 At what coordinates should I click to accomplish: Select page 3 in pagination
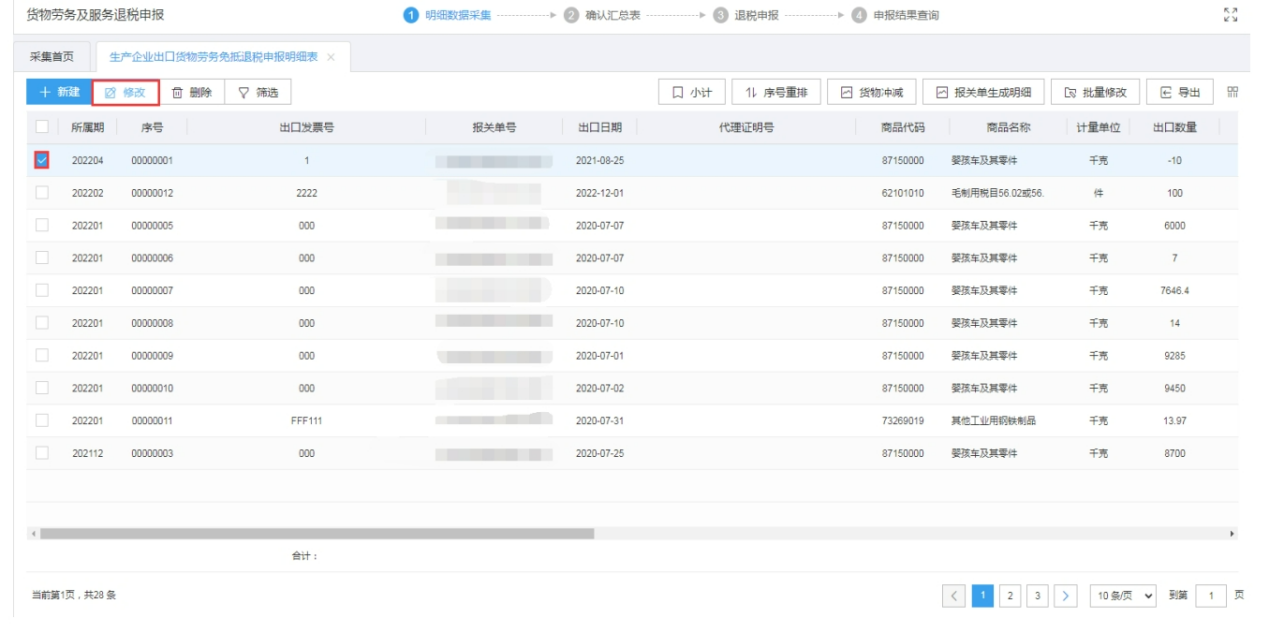tap(1038, 596)
